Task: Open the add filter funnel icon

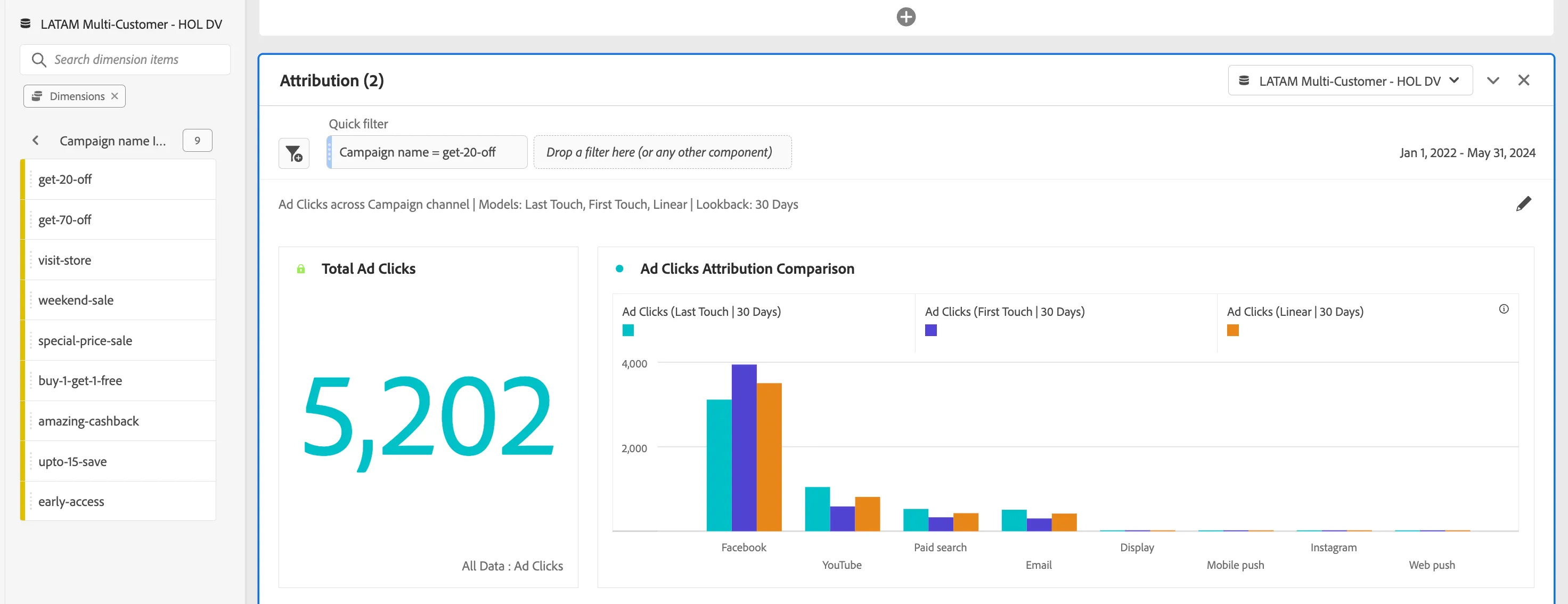Action: coord(294,153)
